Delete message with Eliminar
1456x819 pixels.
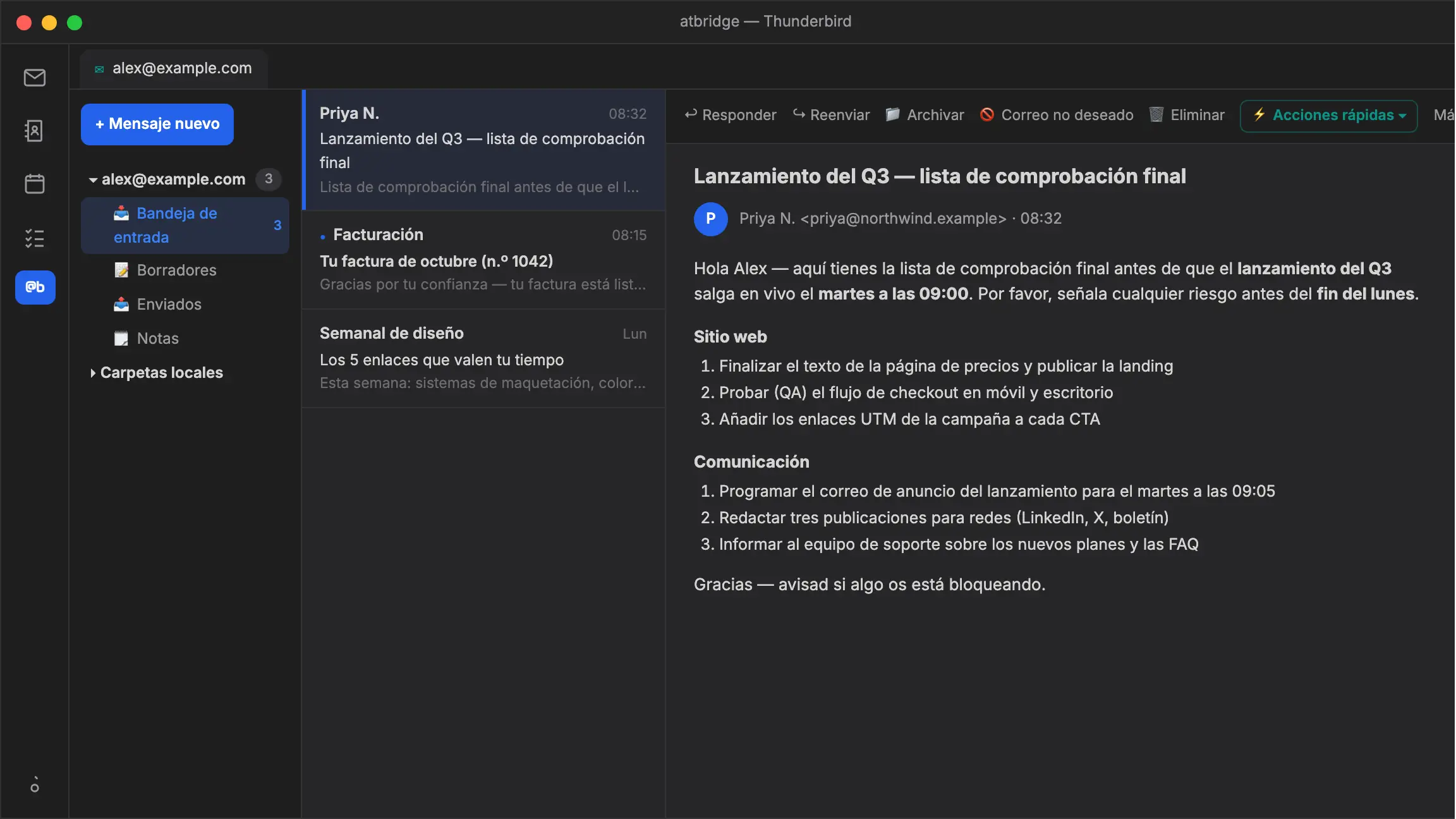1187,115
